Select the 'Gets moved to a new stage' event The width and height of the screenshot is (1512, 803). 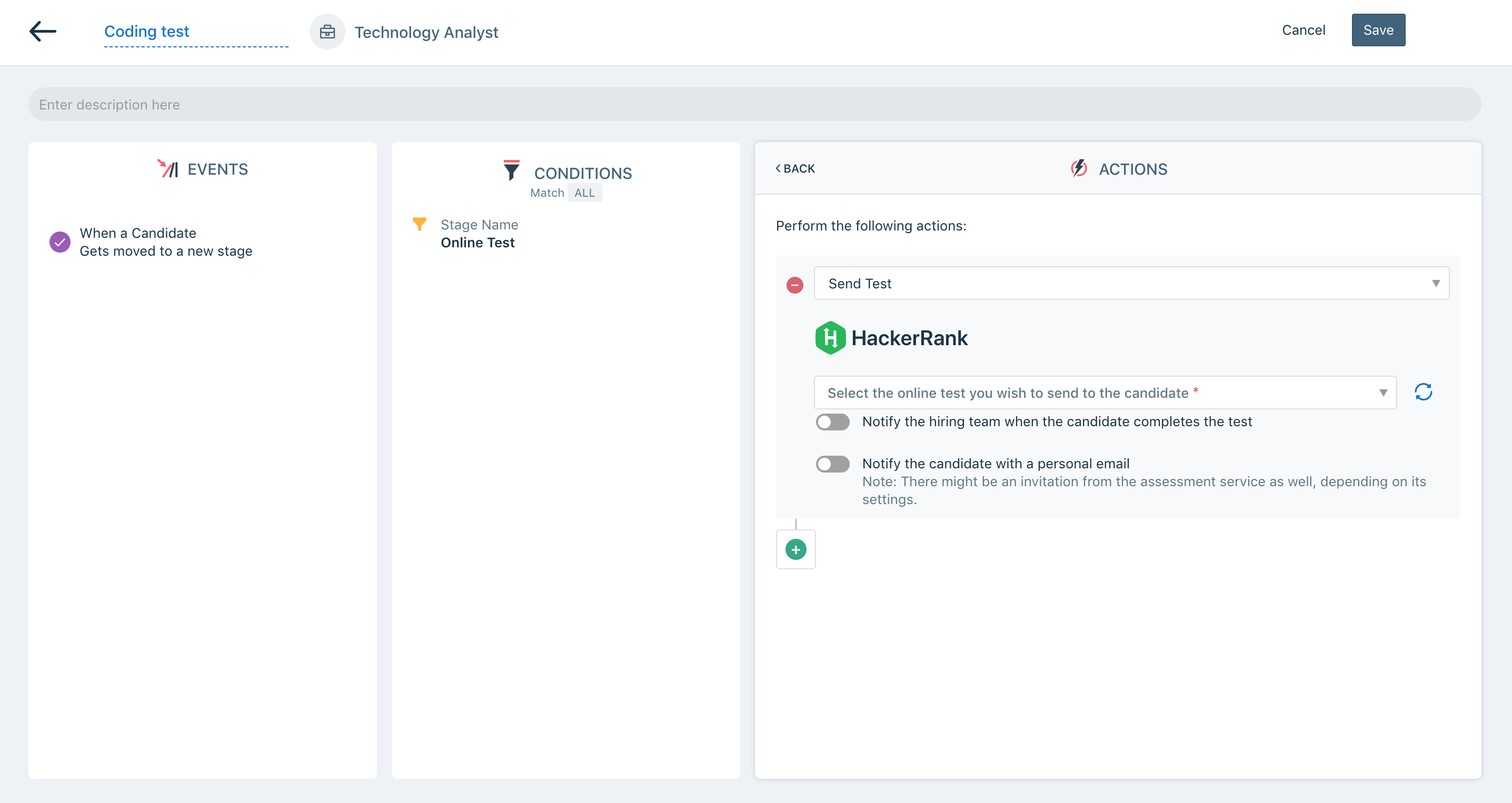[166, 251]
